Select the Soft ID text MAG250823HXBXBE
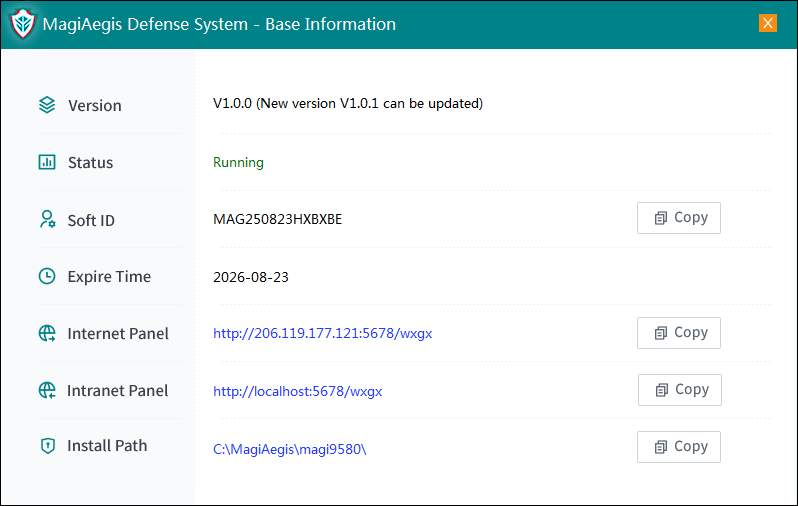This screenshot has height=506, width=798. (x=277, y=220)
